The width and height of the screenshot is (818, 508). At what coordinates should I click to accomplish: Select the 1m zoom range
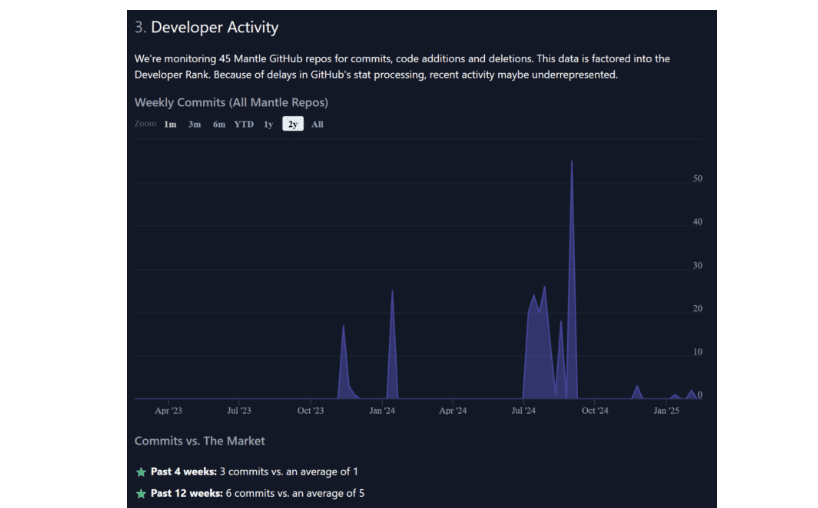pyautogui.click(x=170, y=124)
